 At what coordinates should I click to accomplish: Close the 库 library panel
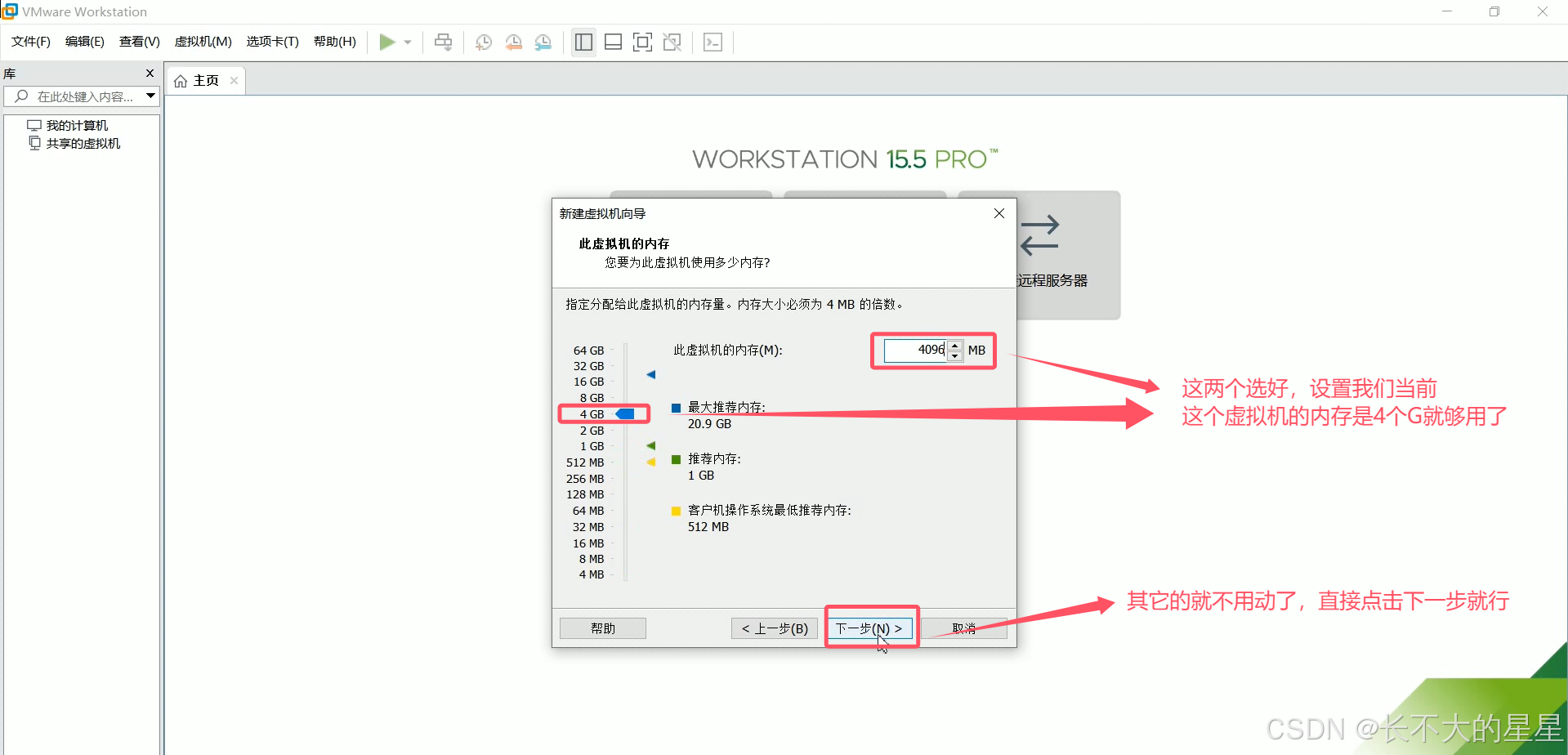pyautogui.click(x=150, y=74)
